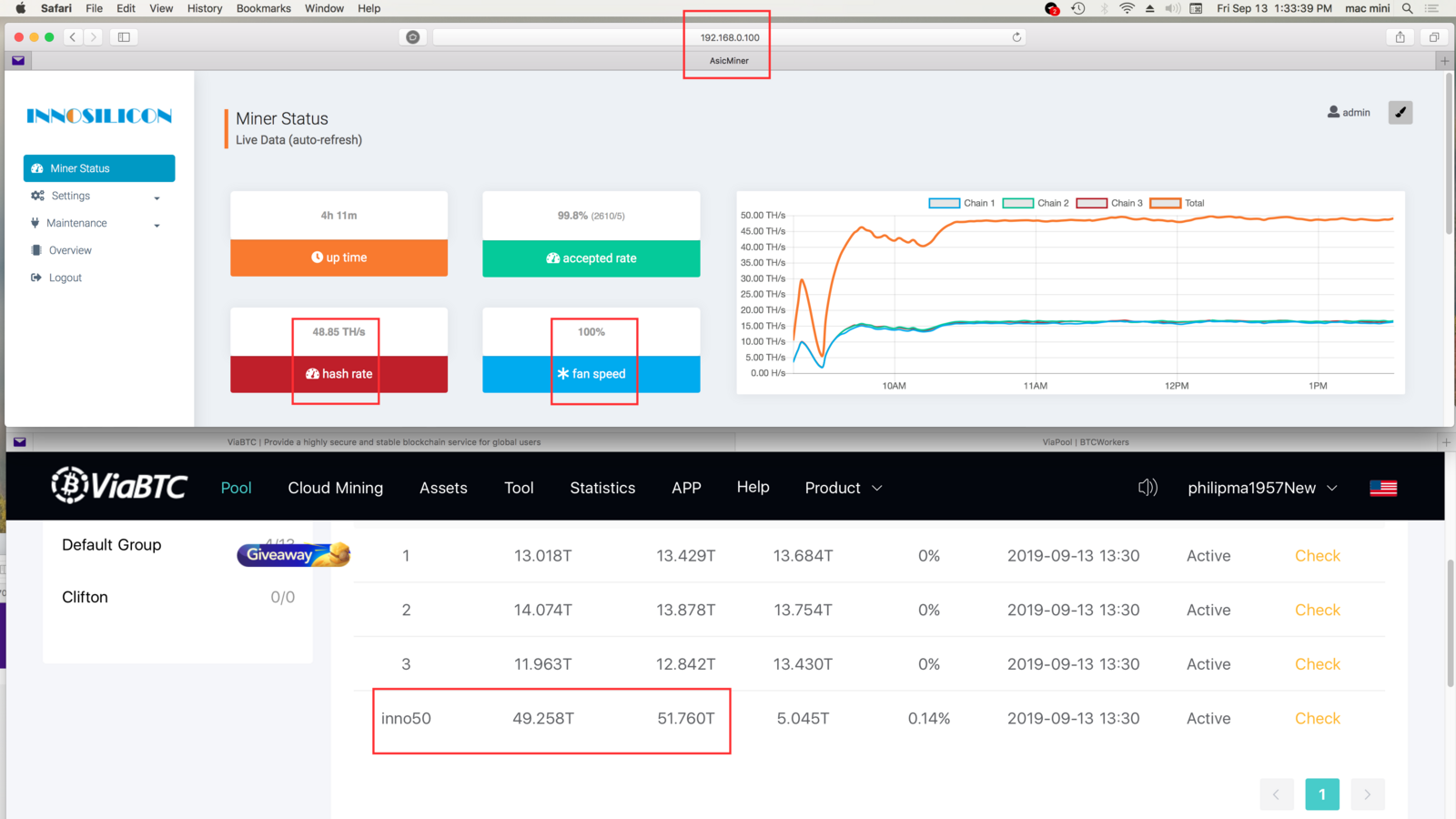Viewport: 1456px width, 819px height.
Task: Click next page arrow in pagination
Action: pos(1368,794)
